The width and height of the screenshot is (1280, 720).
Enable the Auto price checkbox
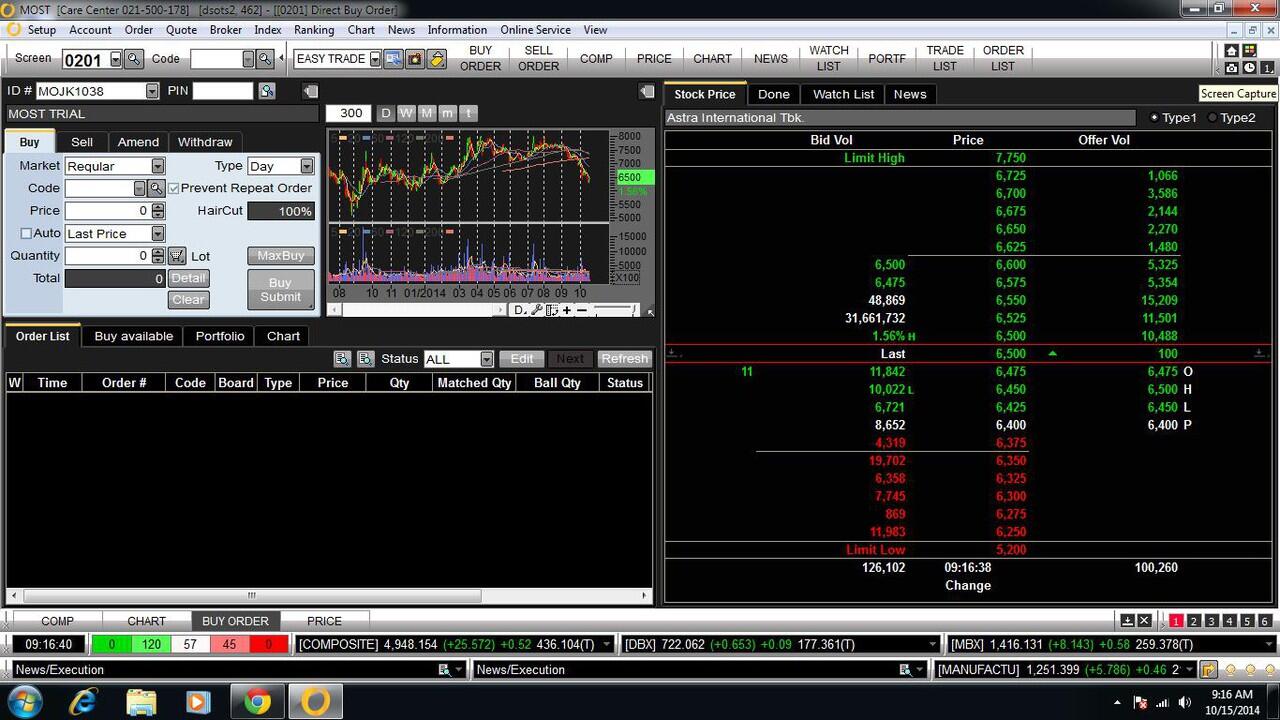point(26,233)
